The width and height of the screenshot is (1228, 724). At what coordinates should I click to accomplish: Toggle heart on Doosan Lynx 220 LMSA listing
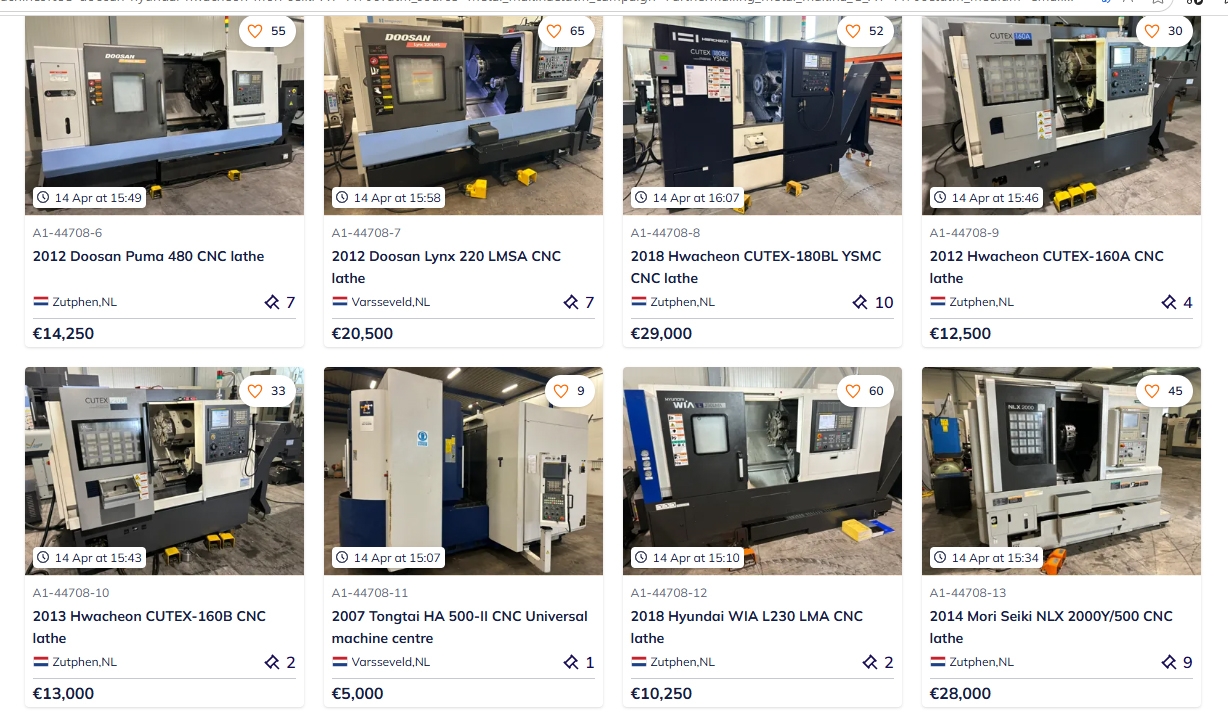point(554,31)
